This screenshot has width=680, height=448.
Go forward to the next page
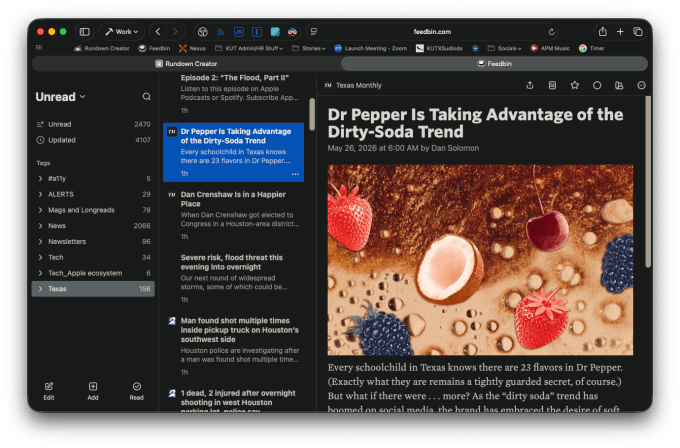(175, 32)
